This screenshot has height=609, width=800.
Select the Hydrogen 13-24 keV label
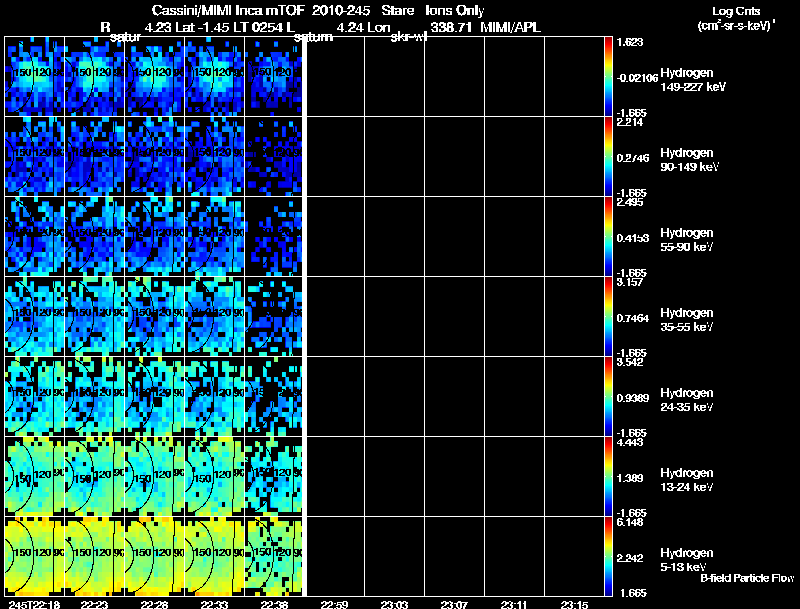(x=692, y=480)
